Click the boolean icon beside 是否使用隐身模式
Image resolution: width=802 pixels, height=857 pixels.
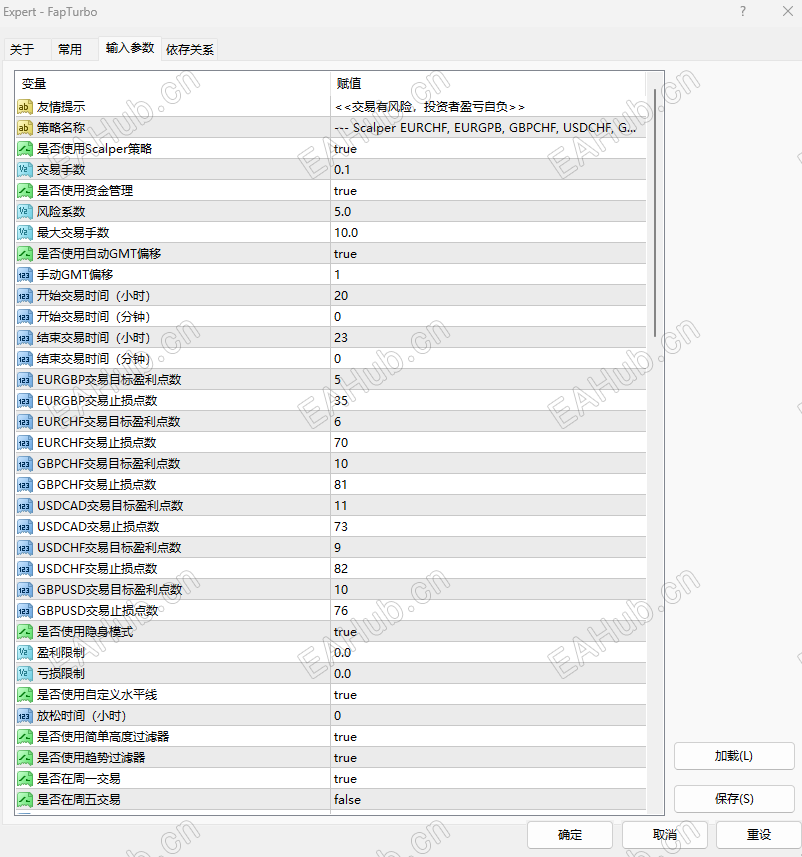tap(25, 632)
